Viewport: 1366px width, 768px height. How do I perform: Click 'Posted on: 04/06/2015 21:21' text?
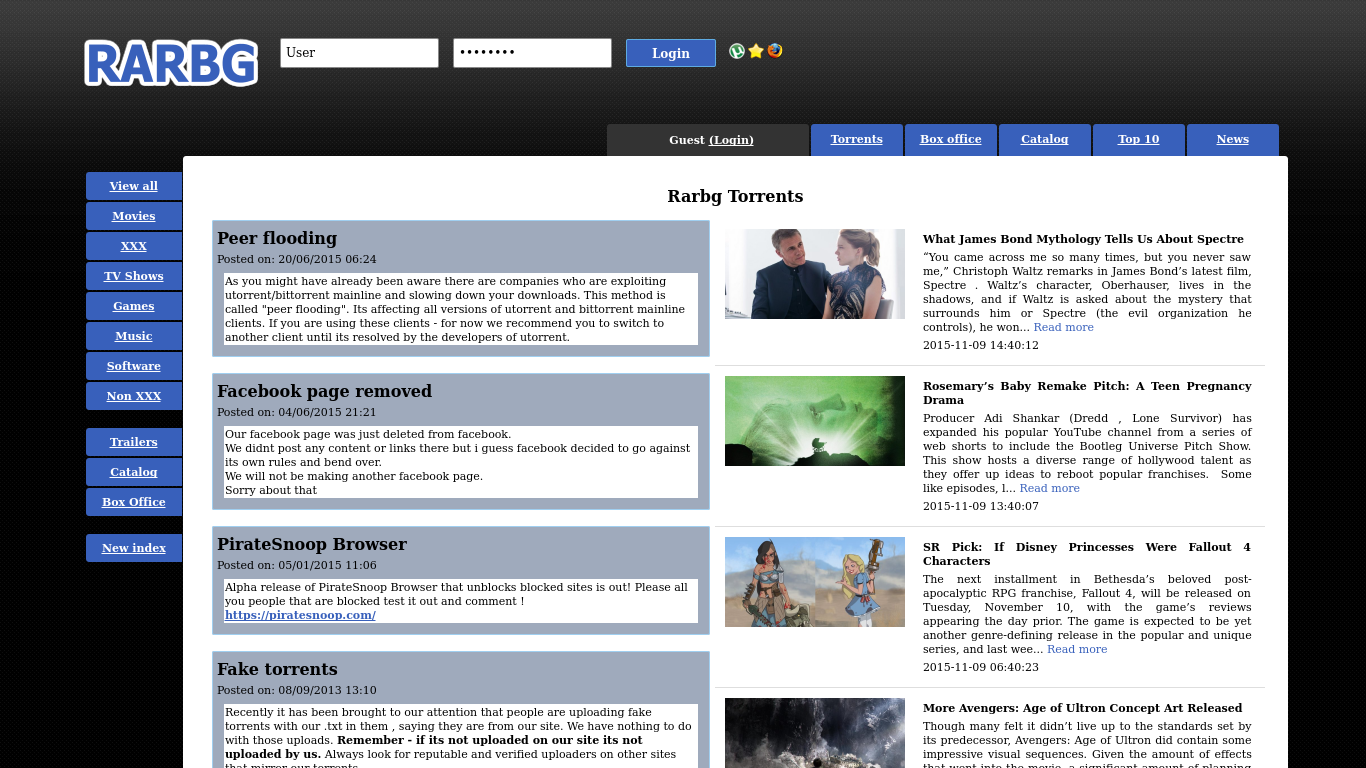tap(297, 413)
